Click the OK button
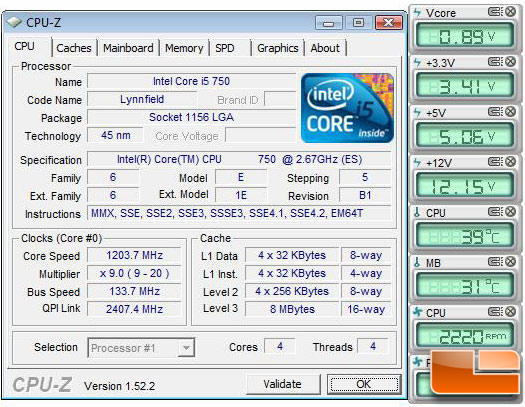Screen dimensions: 525x407 point(364,384)
